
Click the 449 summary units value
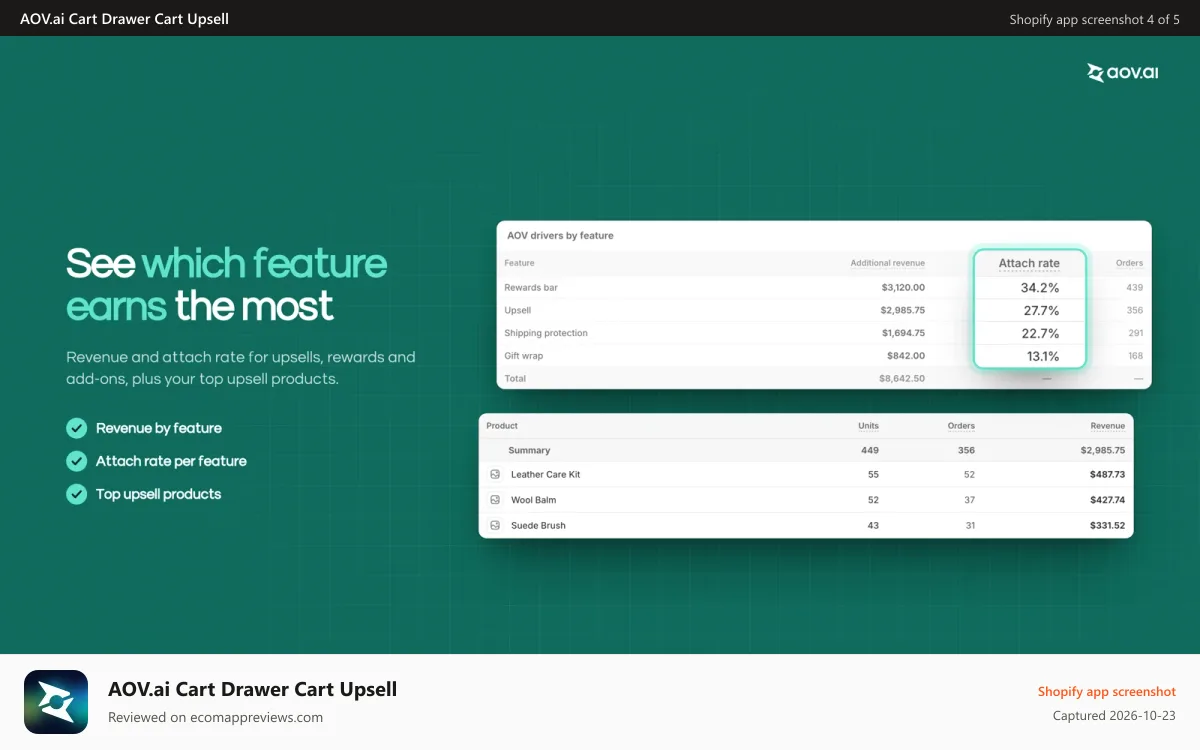(870, 450)
